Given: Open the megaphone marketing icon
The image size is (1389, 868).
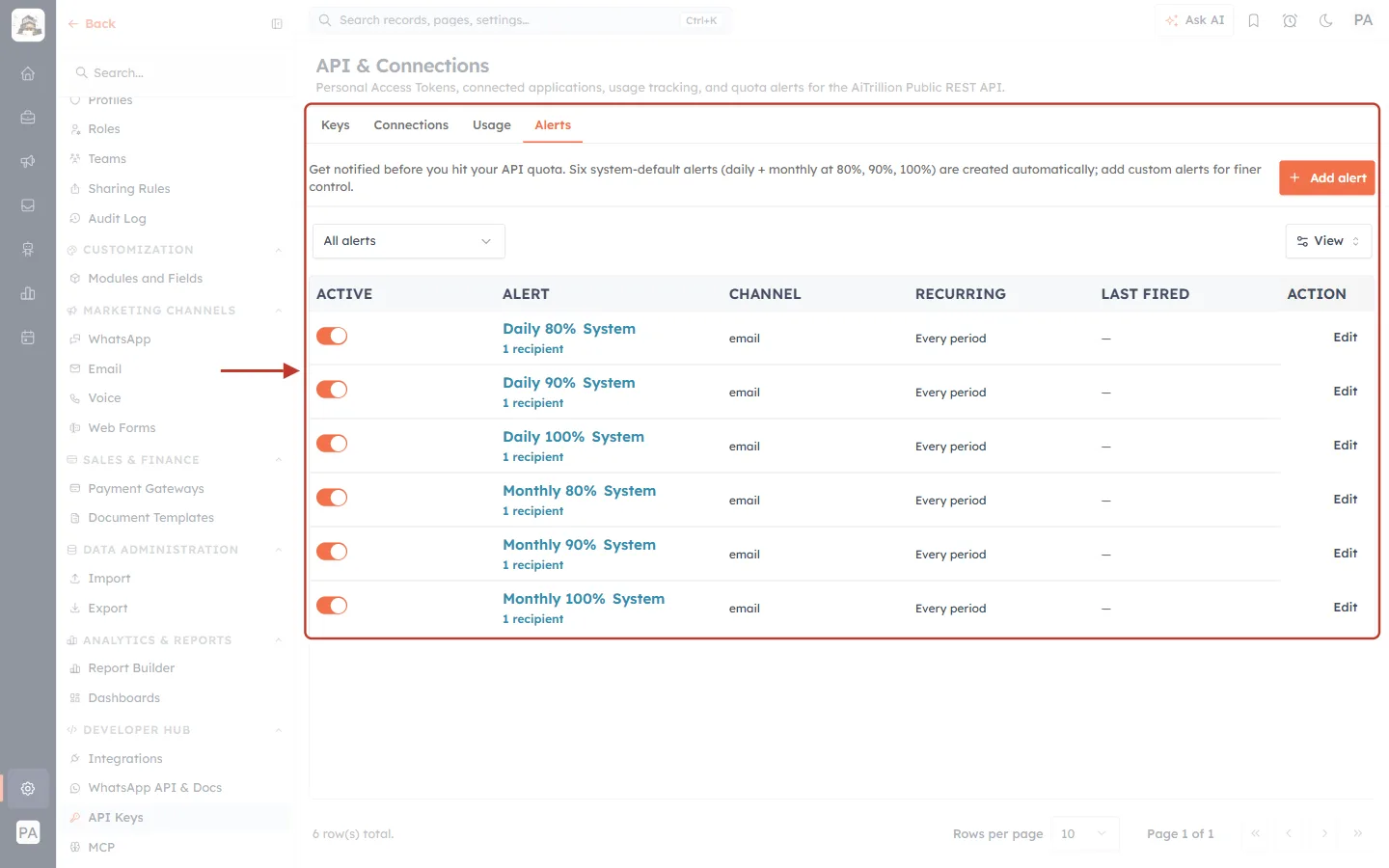Looking at the screenshot, I should click(28, 161).
